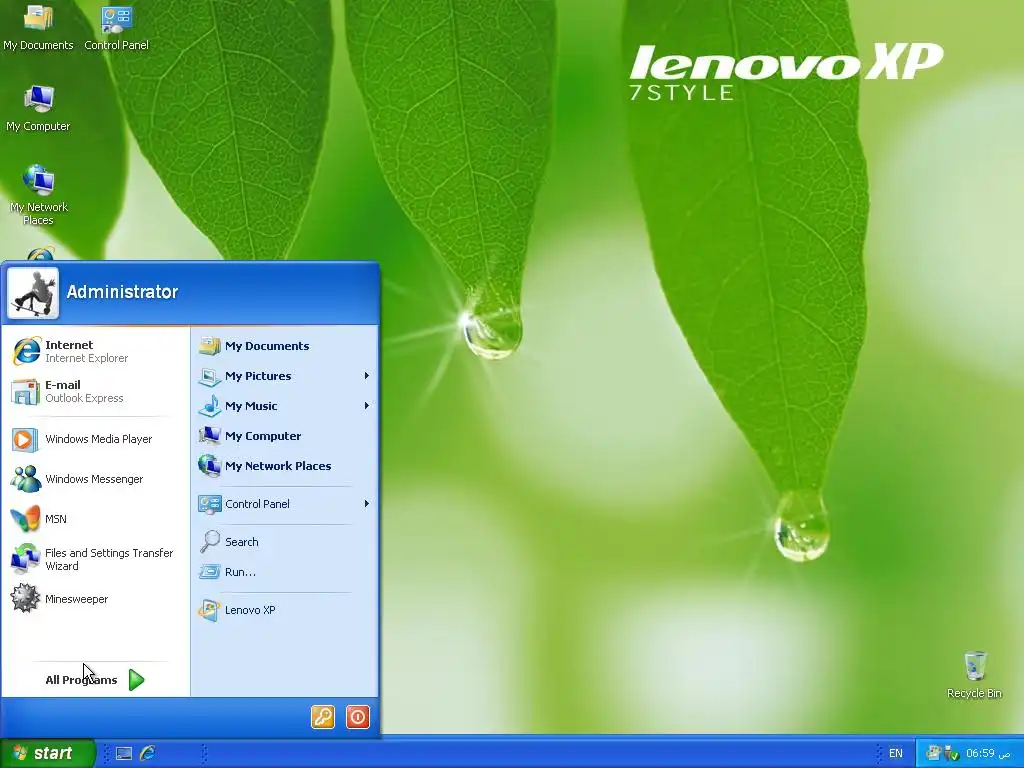Expand All Programs green arrow
Viewport: 1024px width, 768px height.
click(136, 680)
